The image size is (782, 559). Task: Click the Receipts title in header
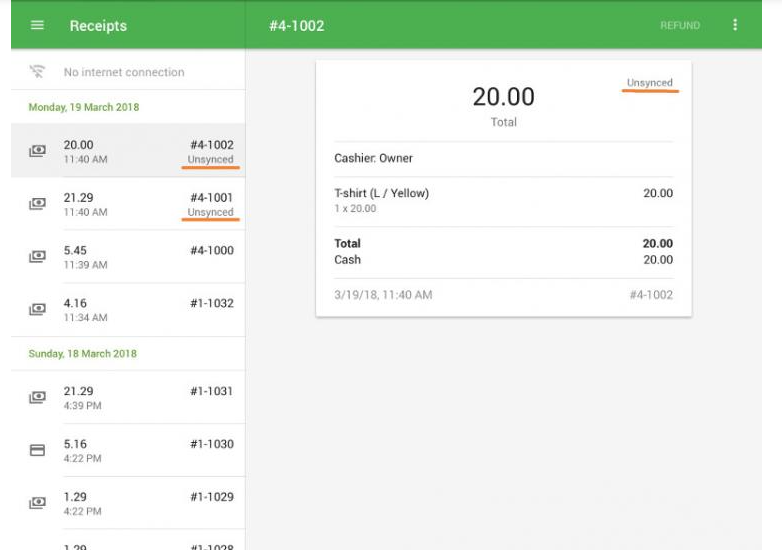coord(98,26)
